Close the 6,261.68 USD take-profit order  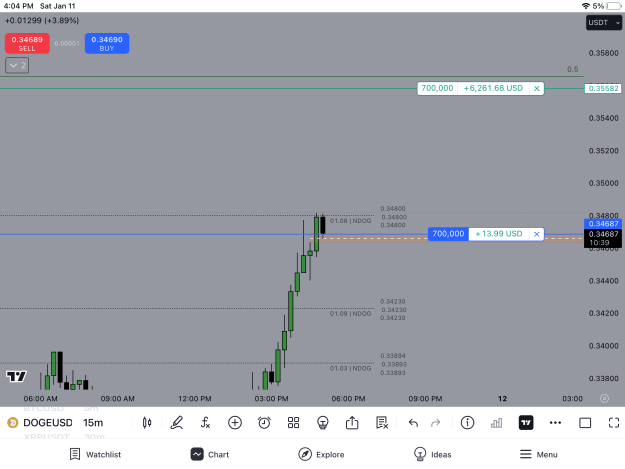coord(537,88)
